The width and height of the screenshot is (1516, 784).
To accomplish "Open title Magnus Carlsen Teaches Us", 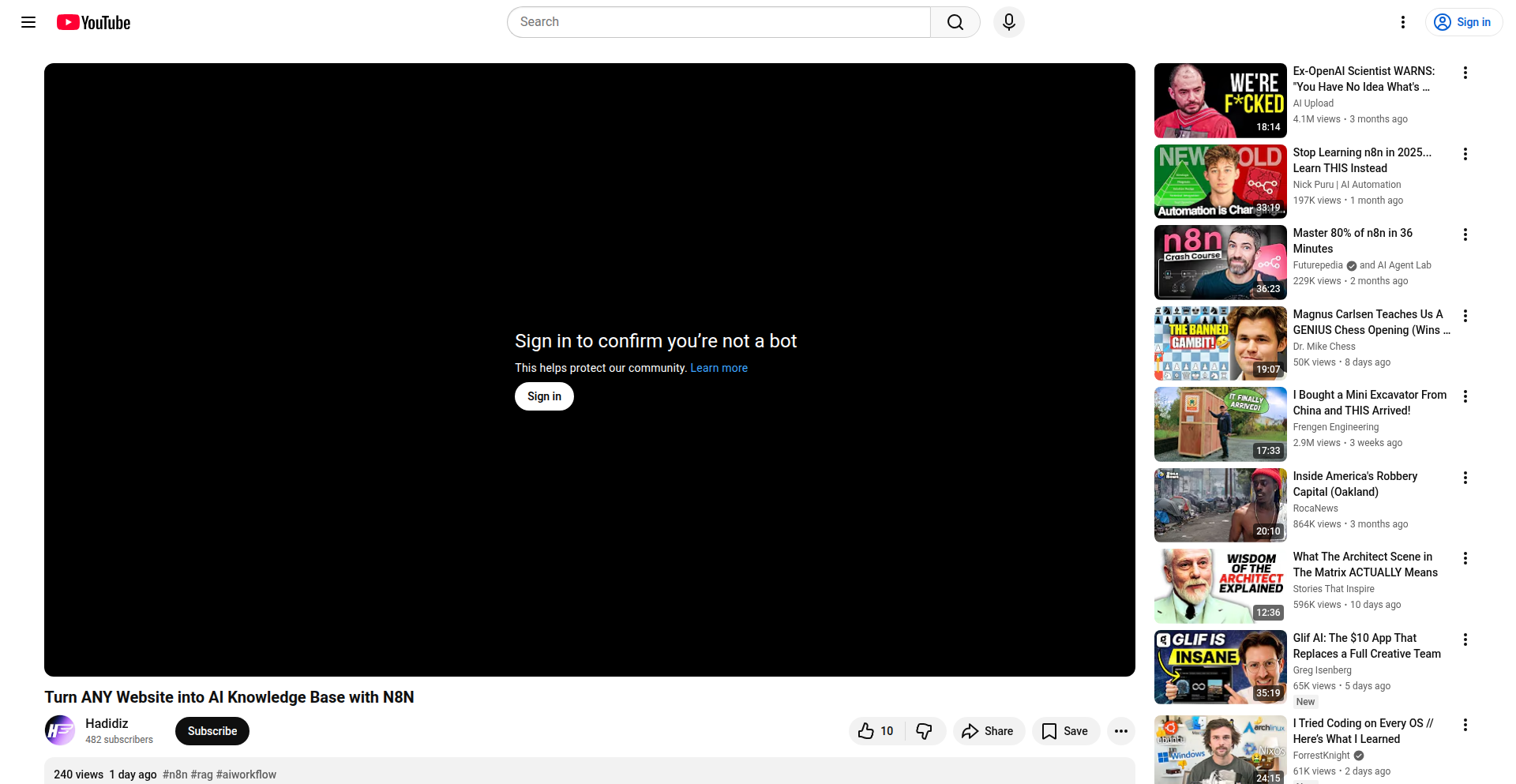I will (1372, 322).
